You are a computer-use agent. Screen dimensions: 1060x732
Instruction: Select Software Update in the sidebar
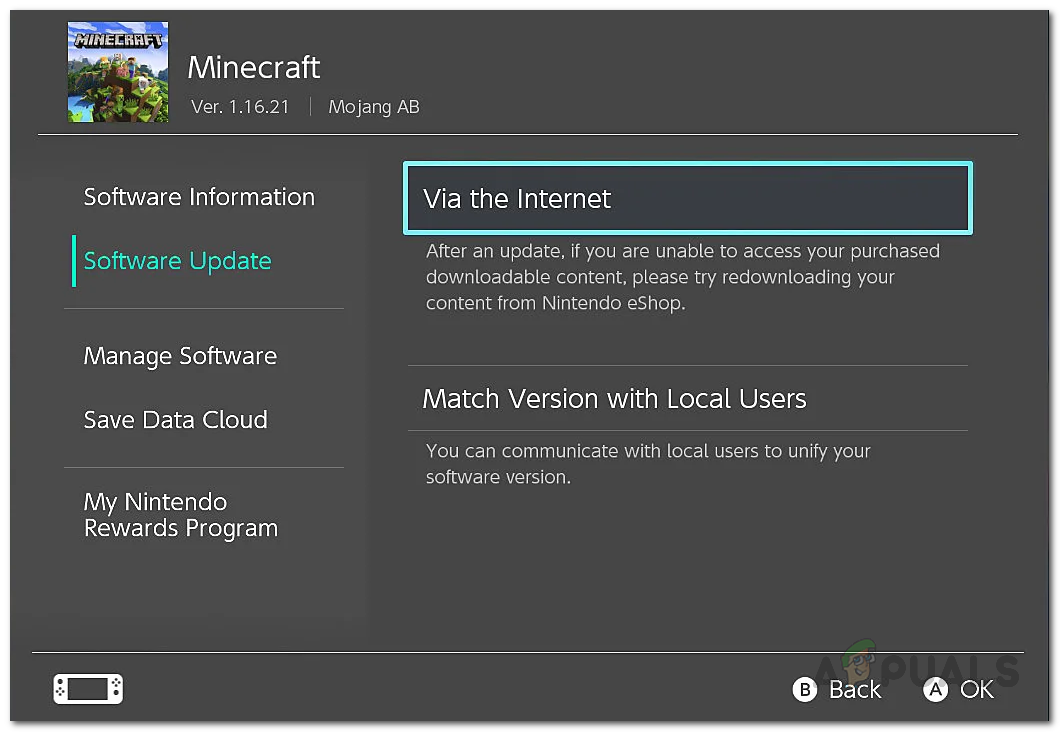point(178,261)
